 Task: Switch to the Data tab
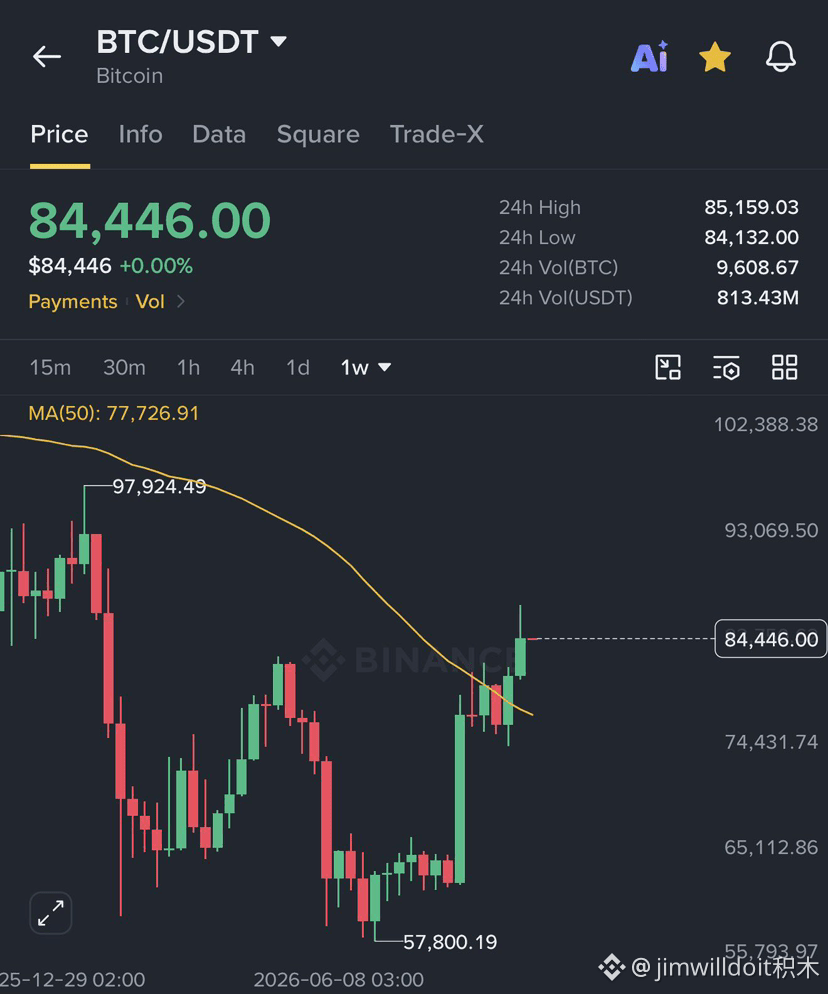[x=219, y=134]
